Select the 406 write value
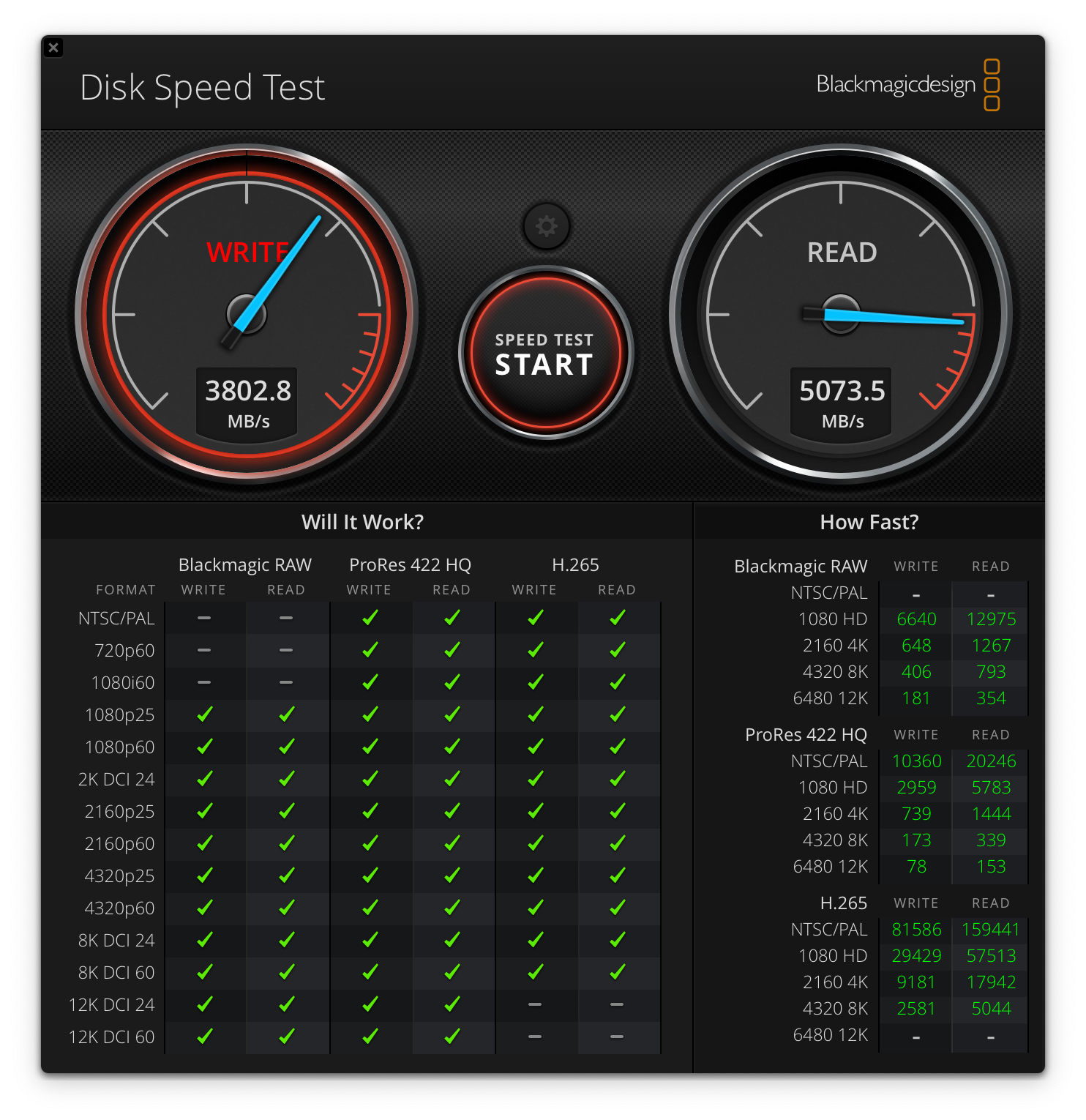Screen dimensions: 1086x1120 [916, 672]
